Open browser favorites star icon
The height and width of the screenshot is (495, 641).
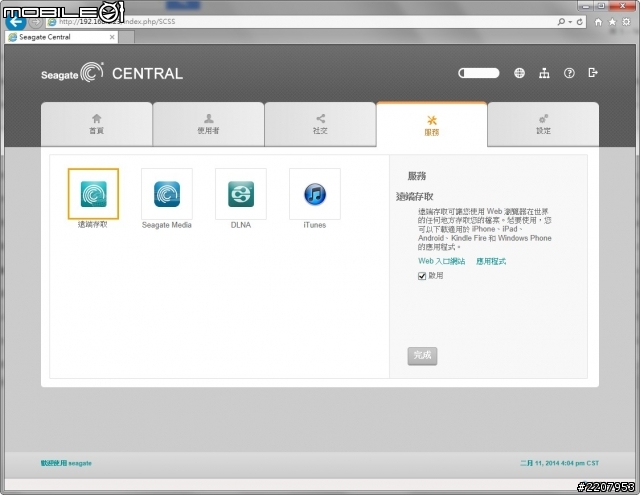point(612,22)
